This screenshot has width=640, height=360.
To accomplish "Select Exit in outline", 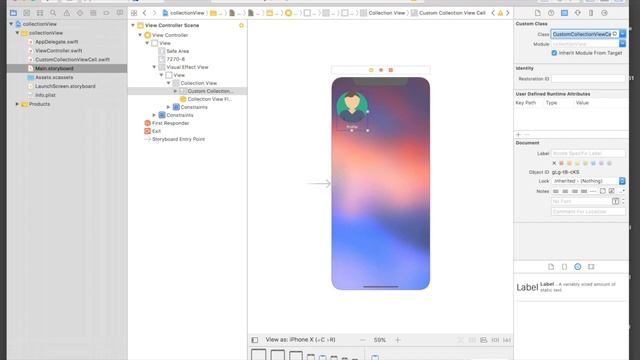I will pyautogui.click(x=156, y=131).
